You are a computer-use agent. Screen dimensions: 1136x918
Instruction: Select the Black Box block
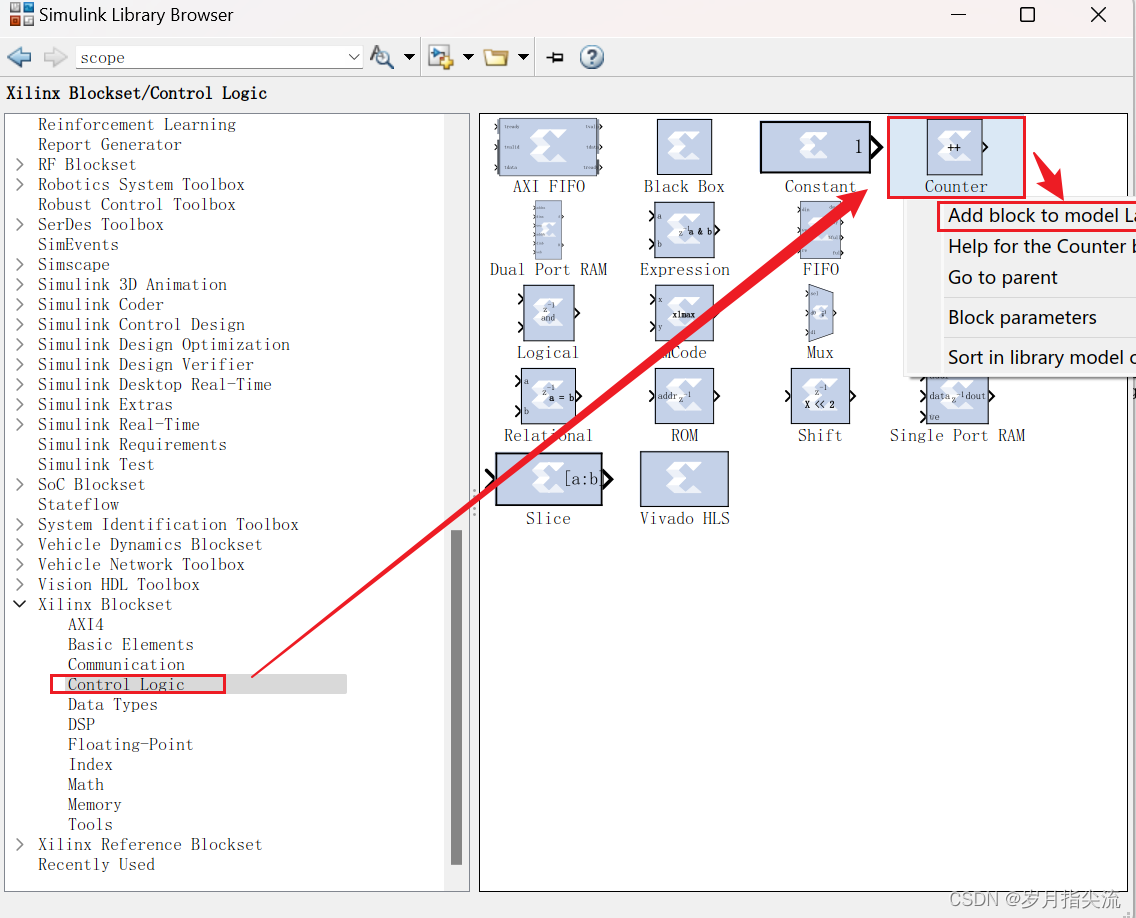tap(684, 147)
